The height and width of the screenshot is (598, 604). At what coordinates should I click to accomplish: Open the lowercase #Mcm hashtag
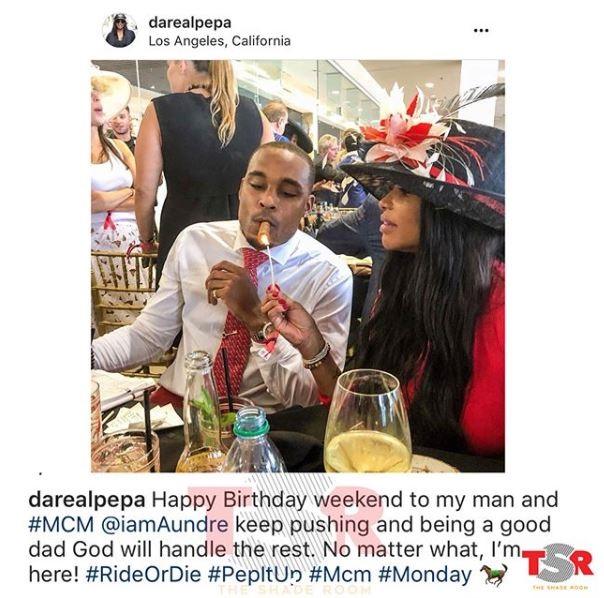point(340,574)
